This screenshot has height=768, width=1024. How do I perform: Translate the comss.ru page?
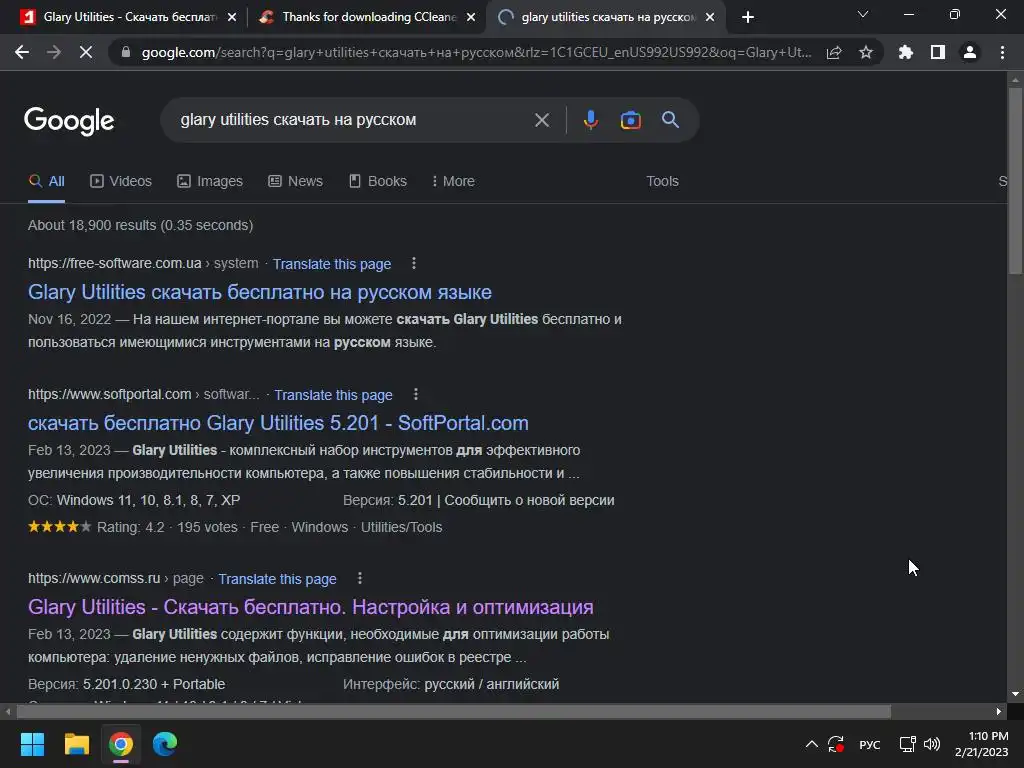pyautogui.click(x=277, y=579)
